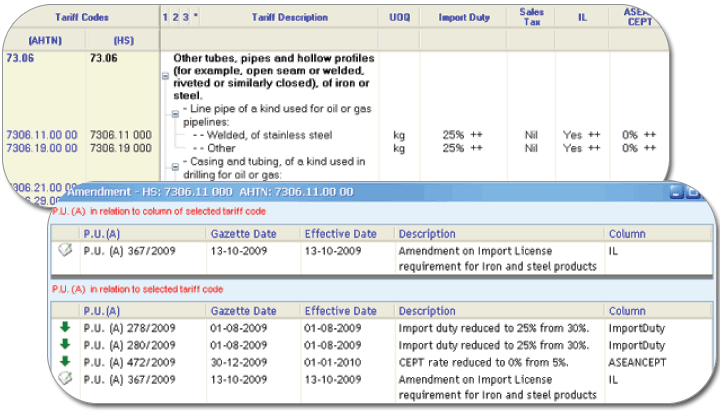
Task: Select level 1 in the tariff header
Action: pos(165,17)
